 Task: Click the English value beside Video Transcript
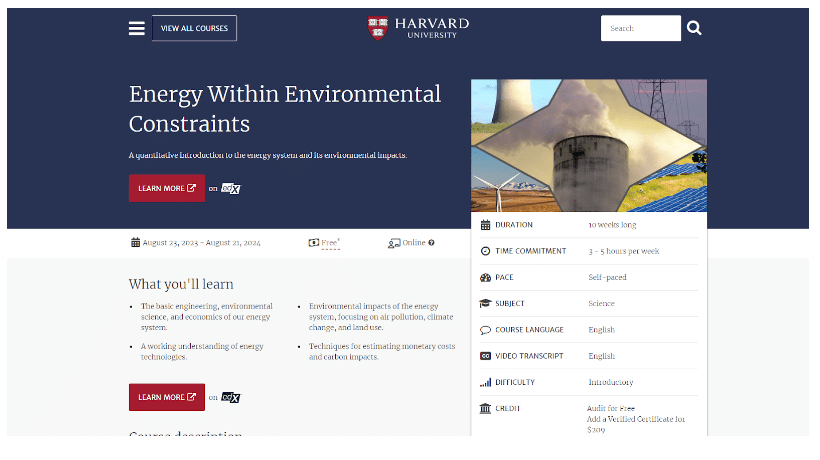[601, 356]
